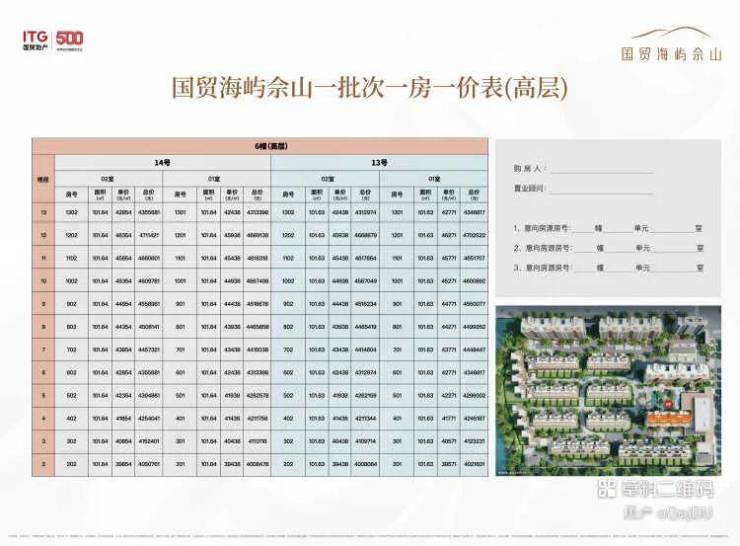Image resolution: width=740 pixels, height=546 pixels.
Task: Click floor number 4 in the 楼层 column
Action: [43, 418]
